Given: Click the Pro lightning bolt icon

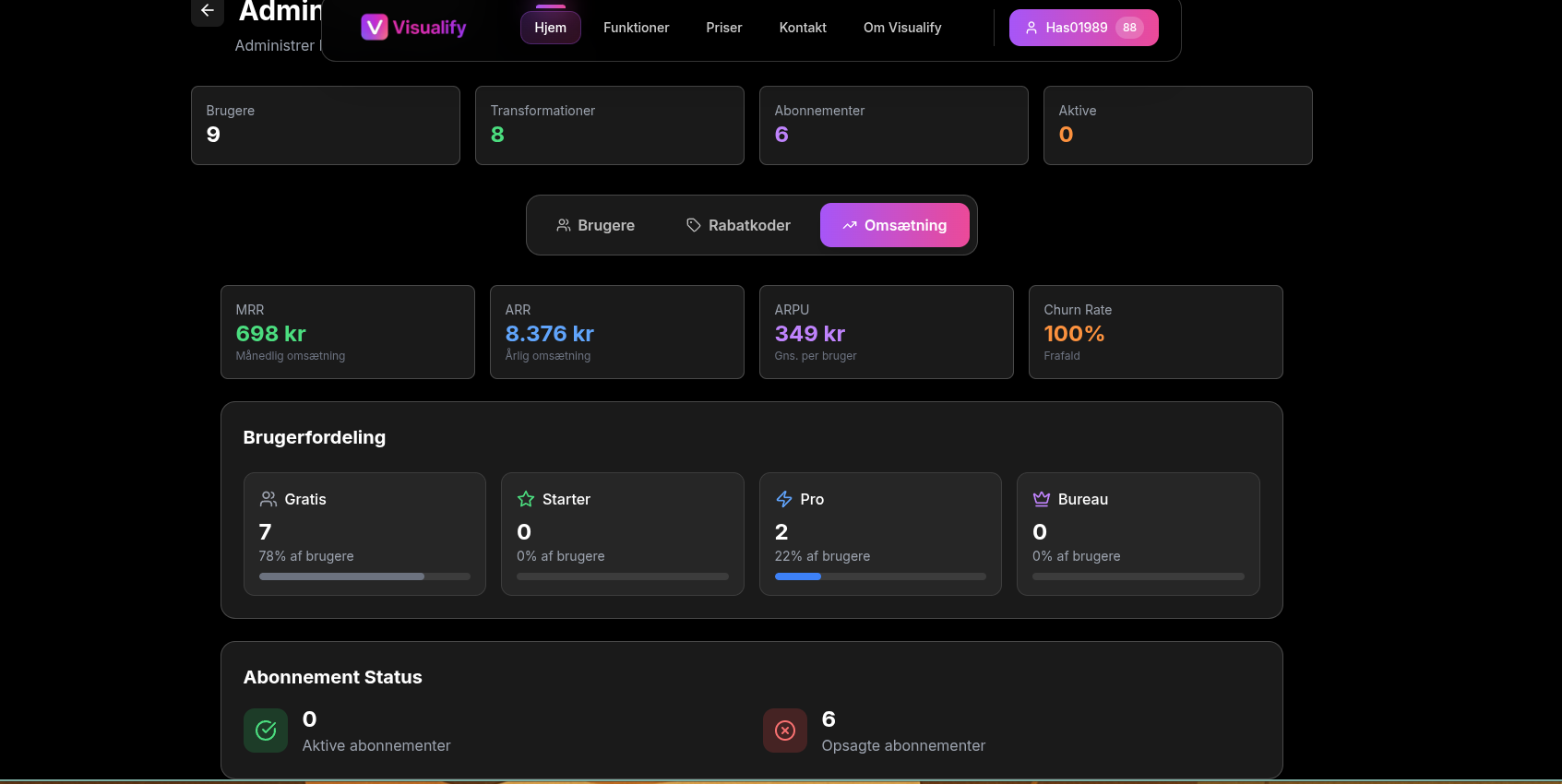Looking at the screenshot, I should tap(784, 499).
